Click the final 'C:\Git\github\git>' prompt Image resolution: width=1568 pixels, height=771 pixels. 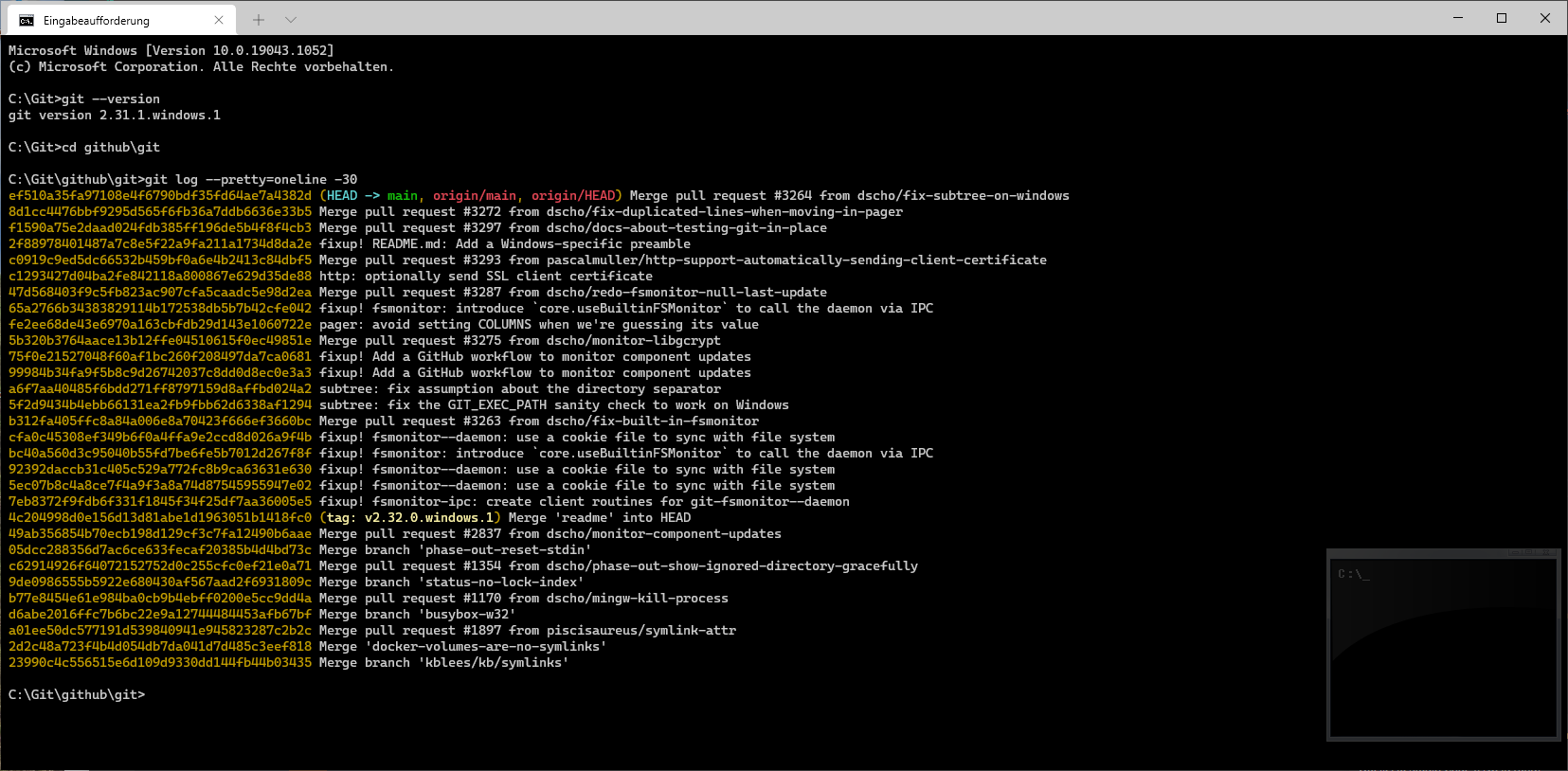77,695
